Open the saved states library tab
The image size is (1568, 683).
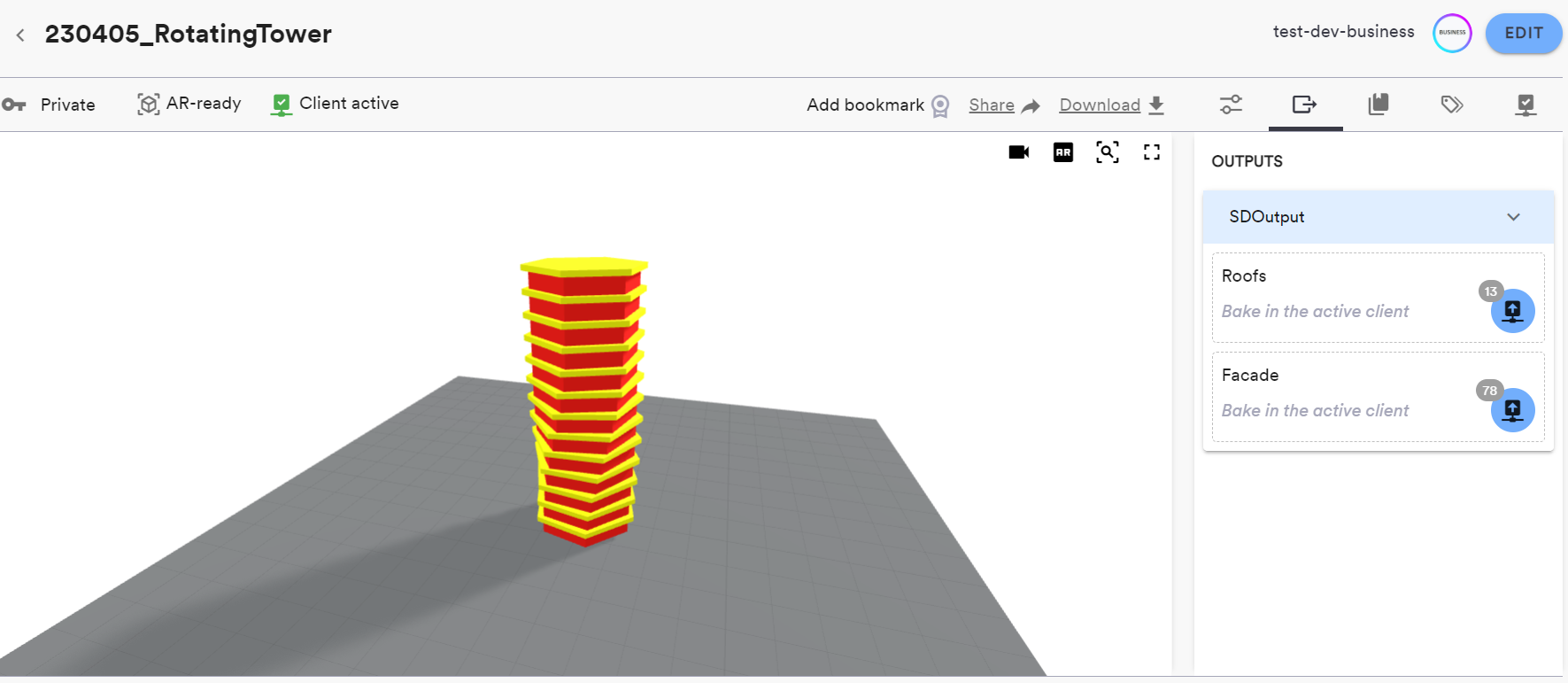tap(1378, 105)
